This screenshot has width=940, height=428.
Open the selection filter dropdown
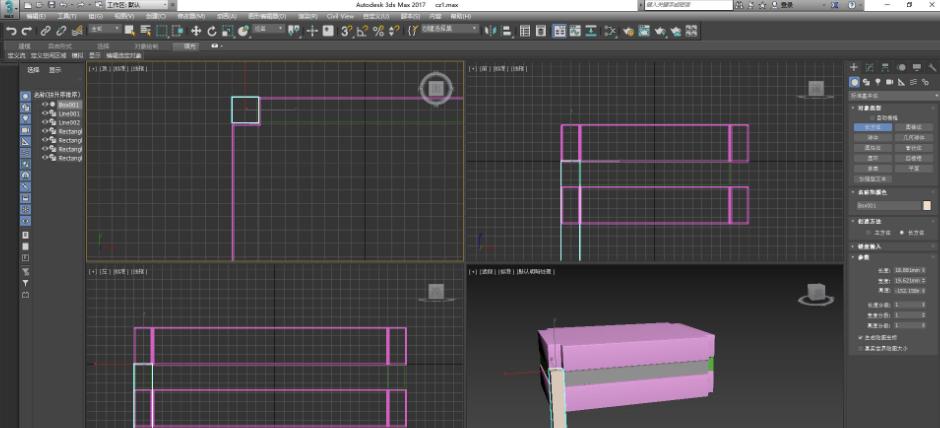pyautogui.click(x=104, y=30)
